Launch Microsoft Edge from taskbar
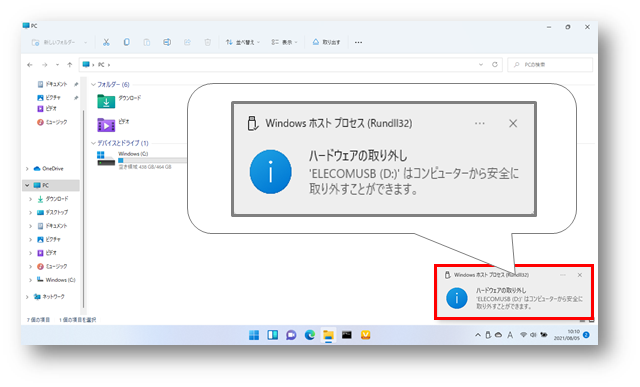The image size is (640, 387). pos(310,335)
